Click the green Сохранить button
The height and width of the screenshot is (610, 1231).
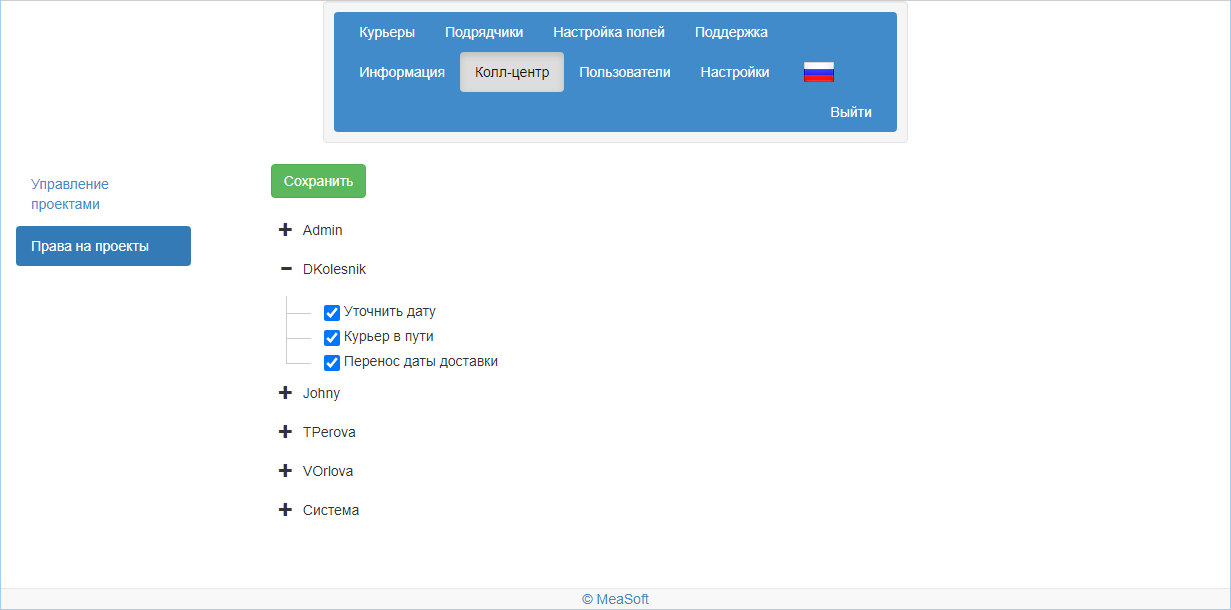point(318,181)
